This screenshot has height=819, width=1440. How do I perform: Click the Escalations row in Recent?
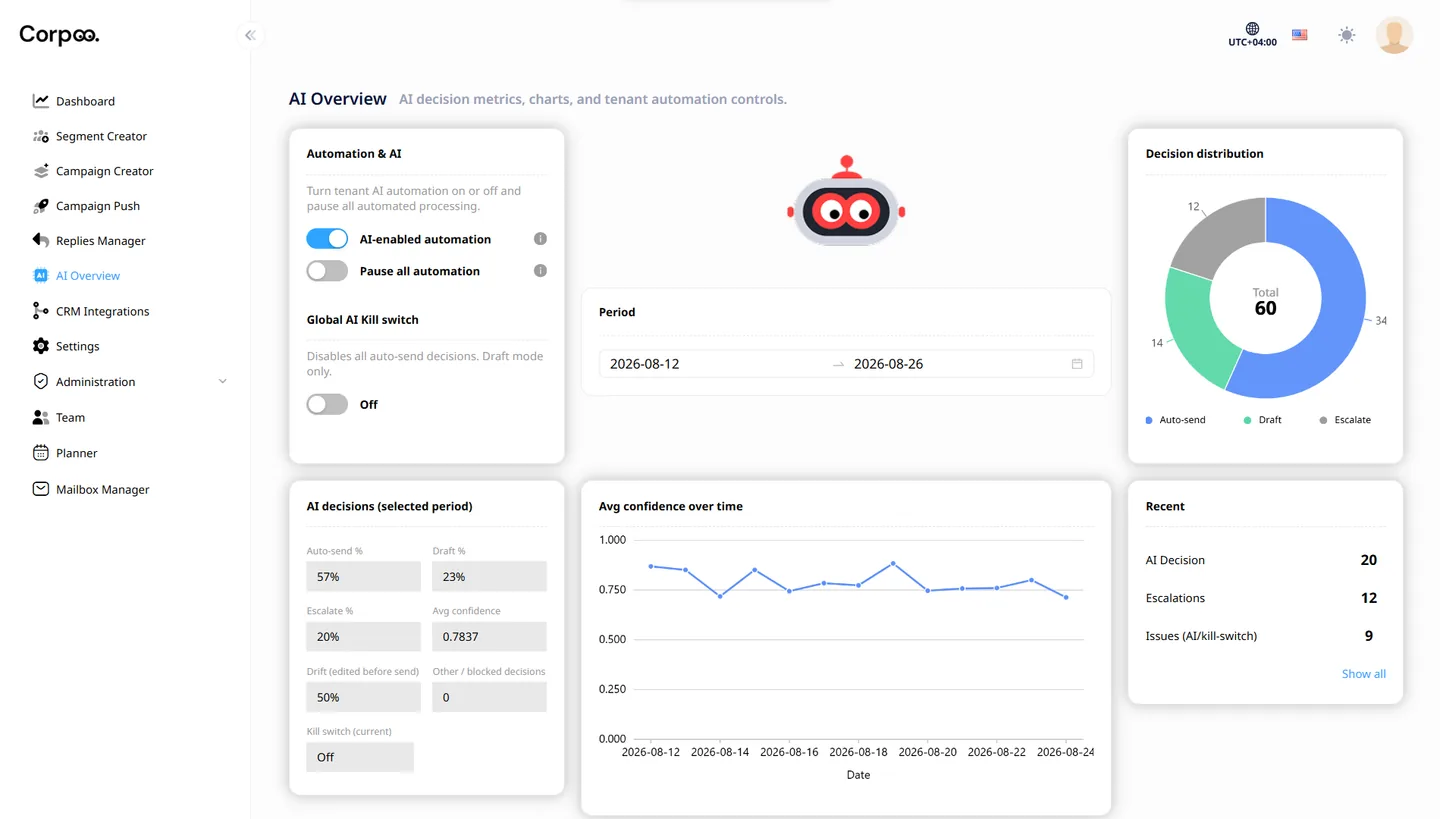click(x=1265, y=598)
